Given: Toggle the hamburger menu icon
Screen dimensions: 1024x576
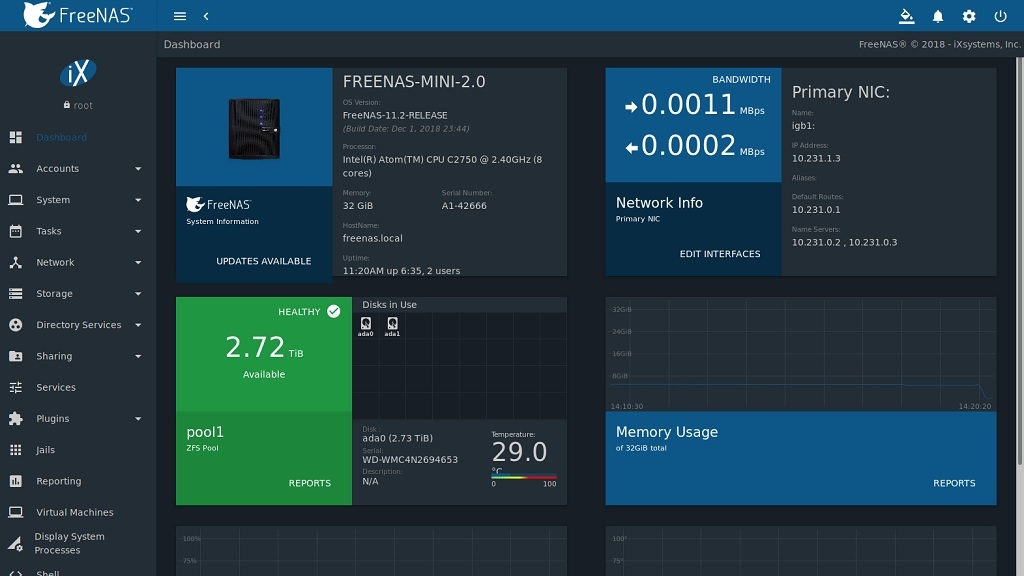Looking at the screenshot, I should click(x=180, y=16).
